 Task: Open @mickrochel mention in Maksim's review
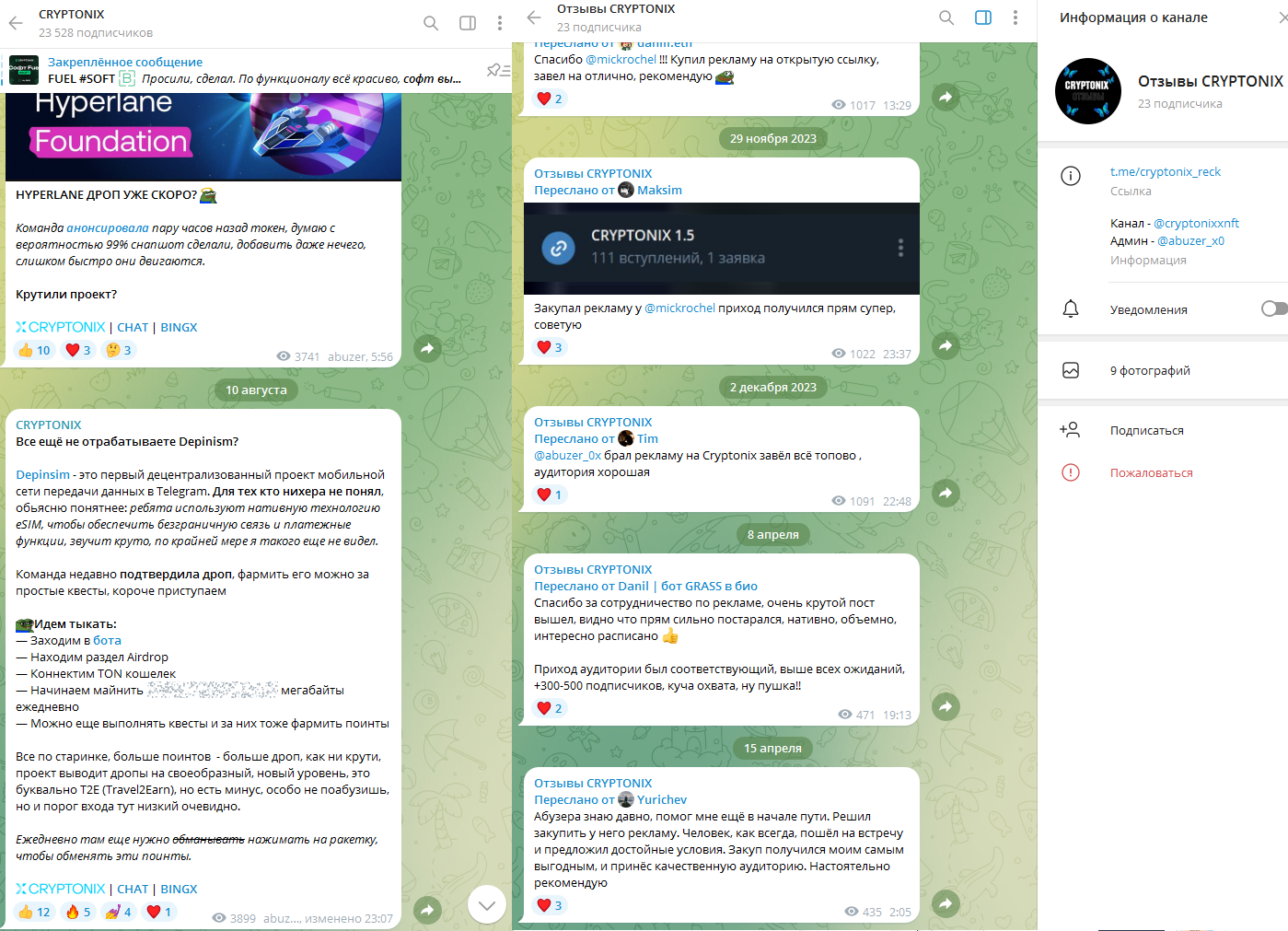(x=679, y=308)
